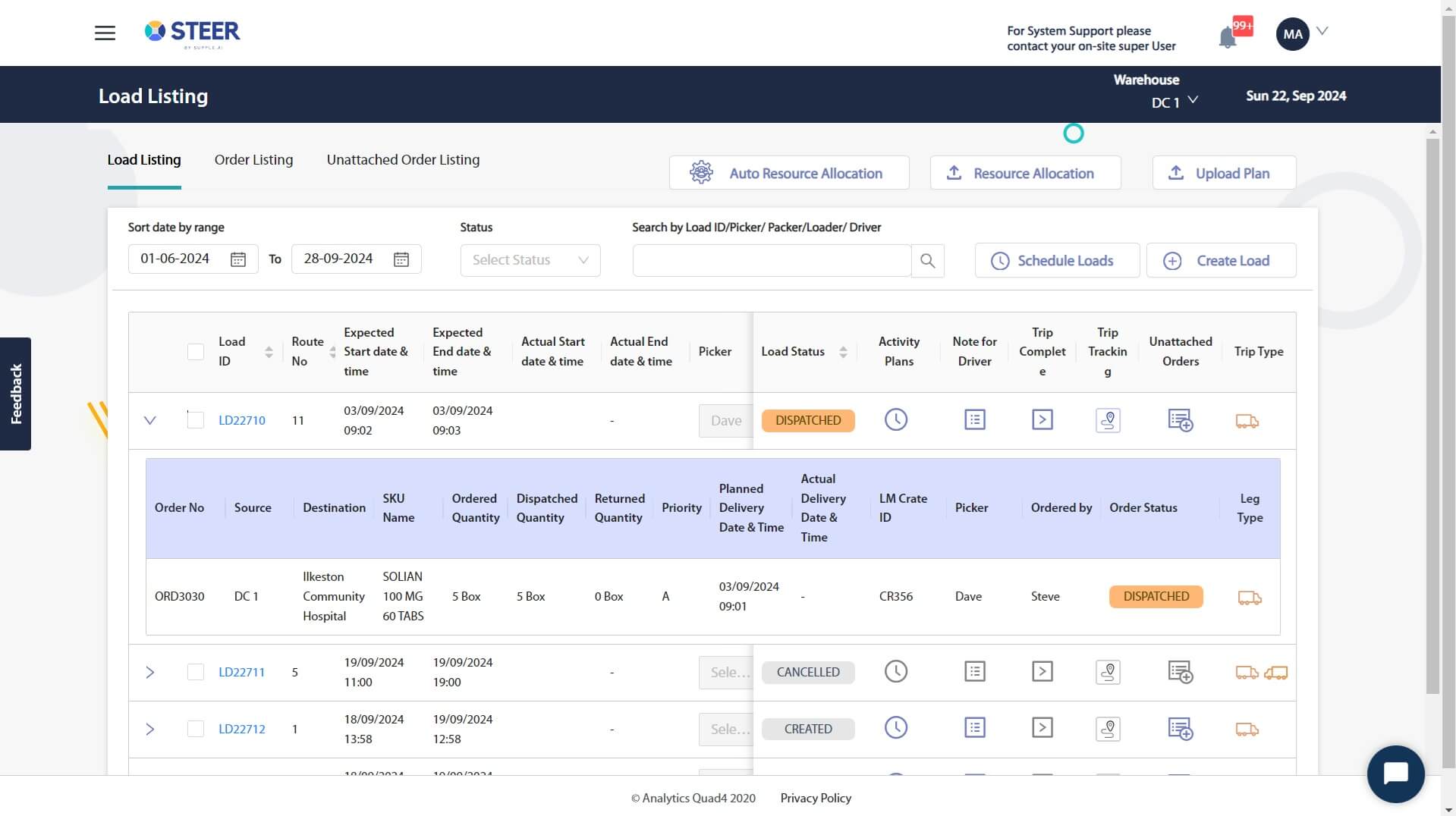
Task: Click the truck Trip Type icon for LD22710
Action: coord(1247,421)
